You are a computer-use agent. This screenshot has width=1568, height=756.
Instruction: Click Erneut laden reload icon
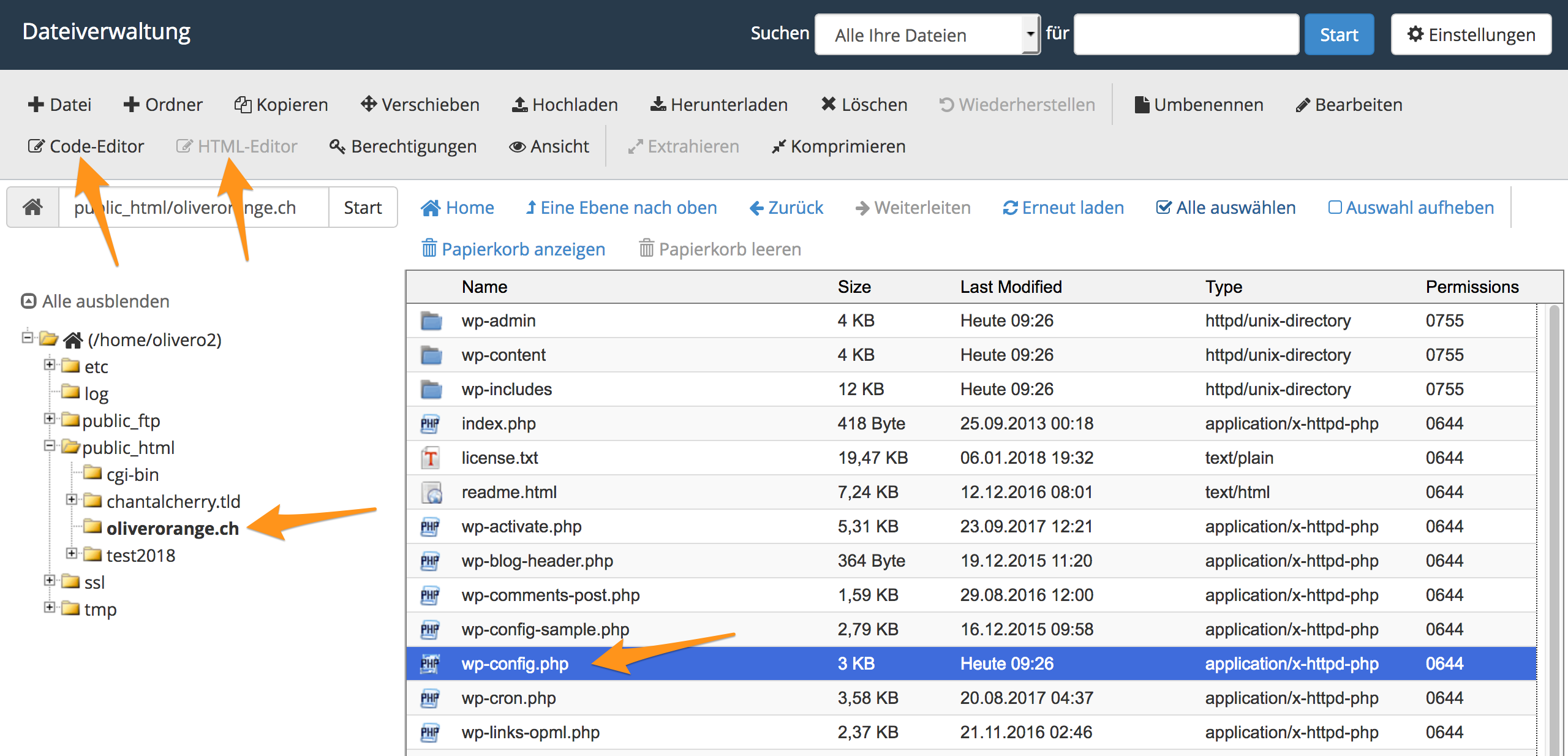(1010, 208)
